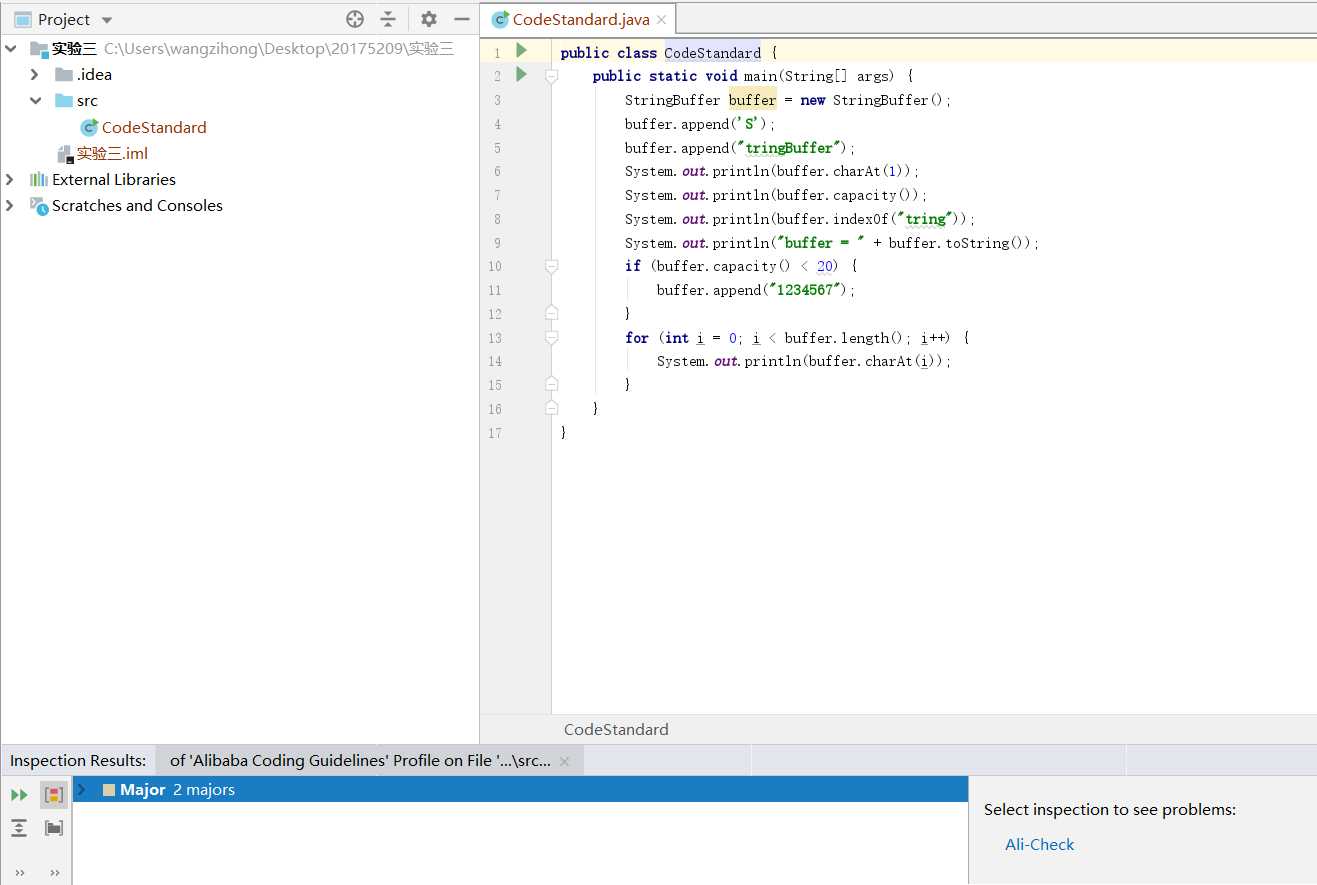The image size is (1317, 885).
Task: Click the "tringBuffer" string on line 5
Action: click(789, 148)
